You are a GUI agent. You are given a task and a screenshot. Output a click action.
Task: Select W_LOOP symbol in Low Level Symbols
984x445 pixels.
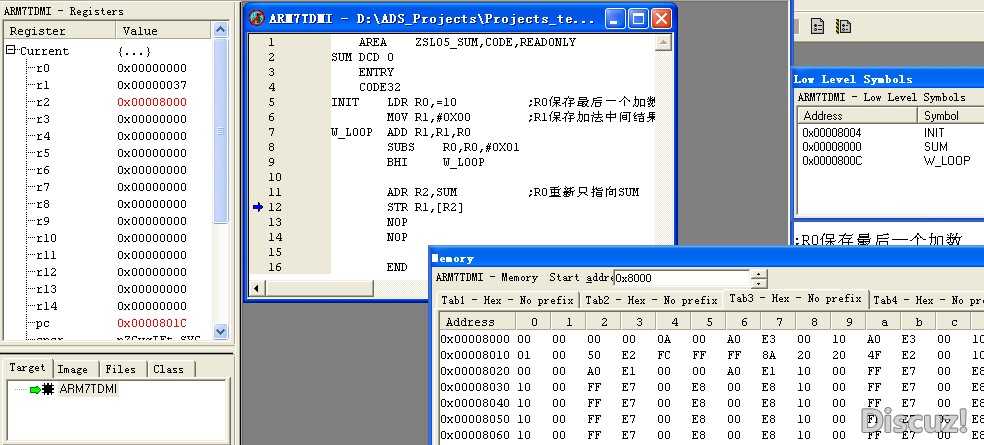(x=947, y=160)
